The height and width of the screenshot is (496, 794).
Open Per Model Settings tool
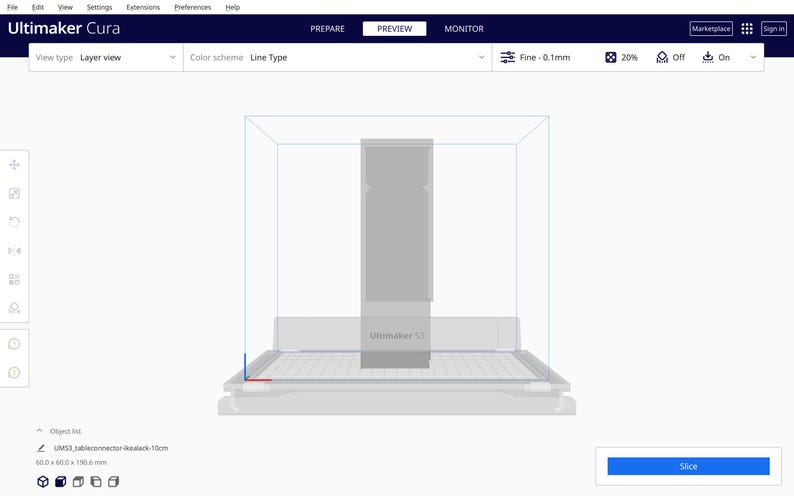[x=14, y=279]
